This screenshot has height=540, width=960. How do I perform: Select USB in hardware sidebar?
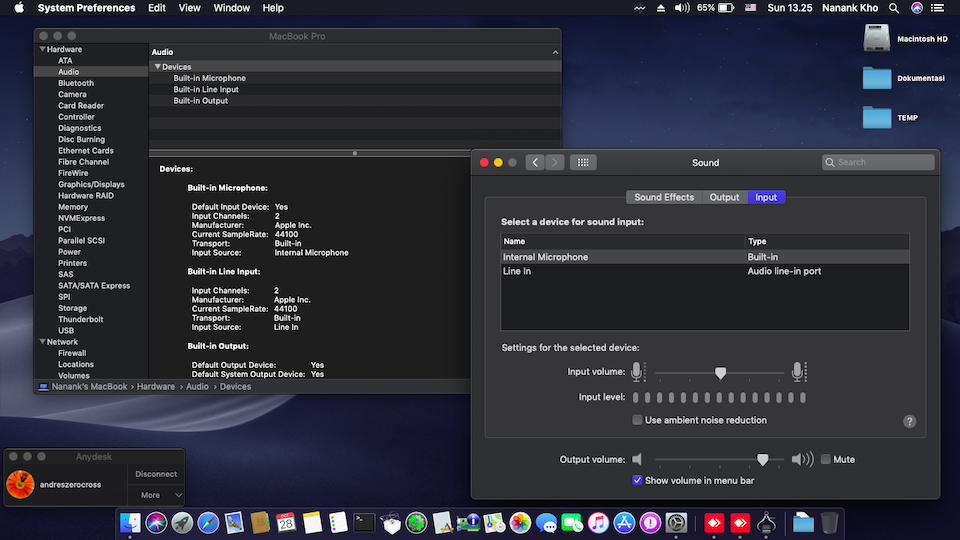66,331
